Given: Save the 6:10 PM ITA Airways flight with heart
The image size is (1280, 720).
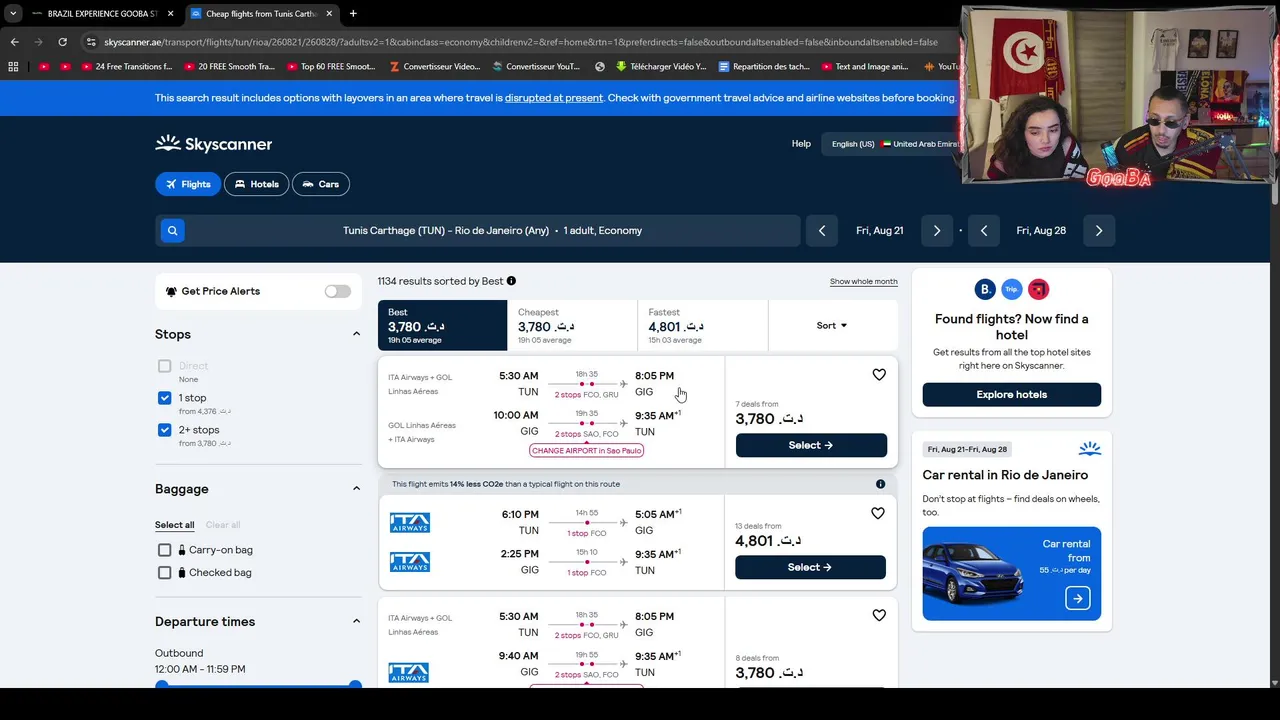Looking at the screenshot, I should (878, 513).
